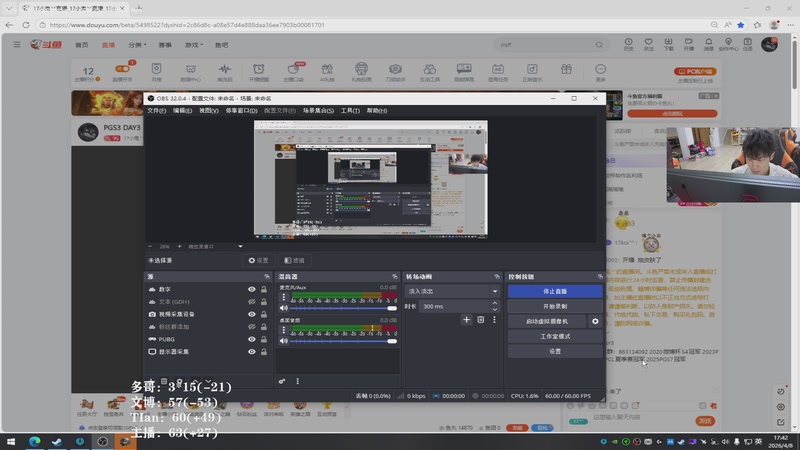The image size is (800, 450).
Task: Open 关注 heart icon in Douyu header
Action: pos(648,44)
